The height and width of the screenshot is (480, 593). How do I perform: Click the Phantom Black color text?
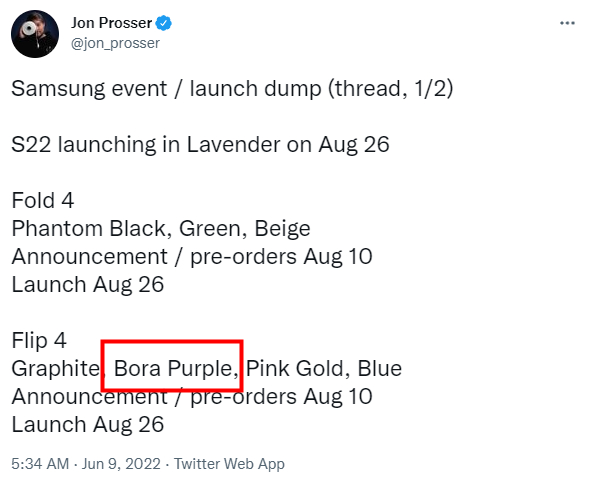pos(88,229)
